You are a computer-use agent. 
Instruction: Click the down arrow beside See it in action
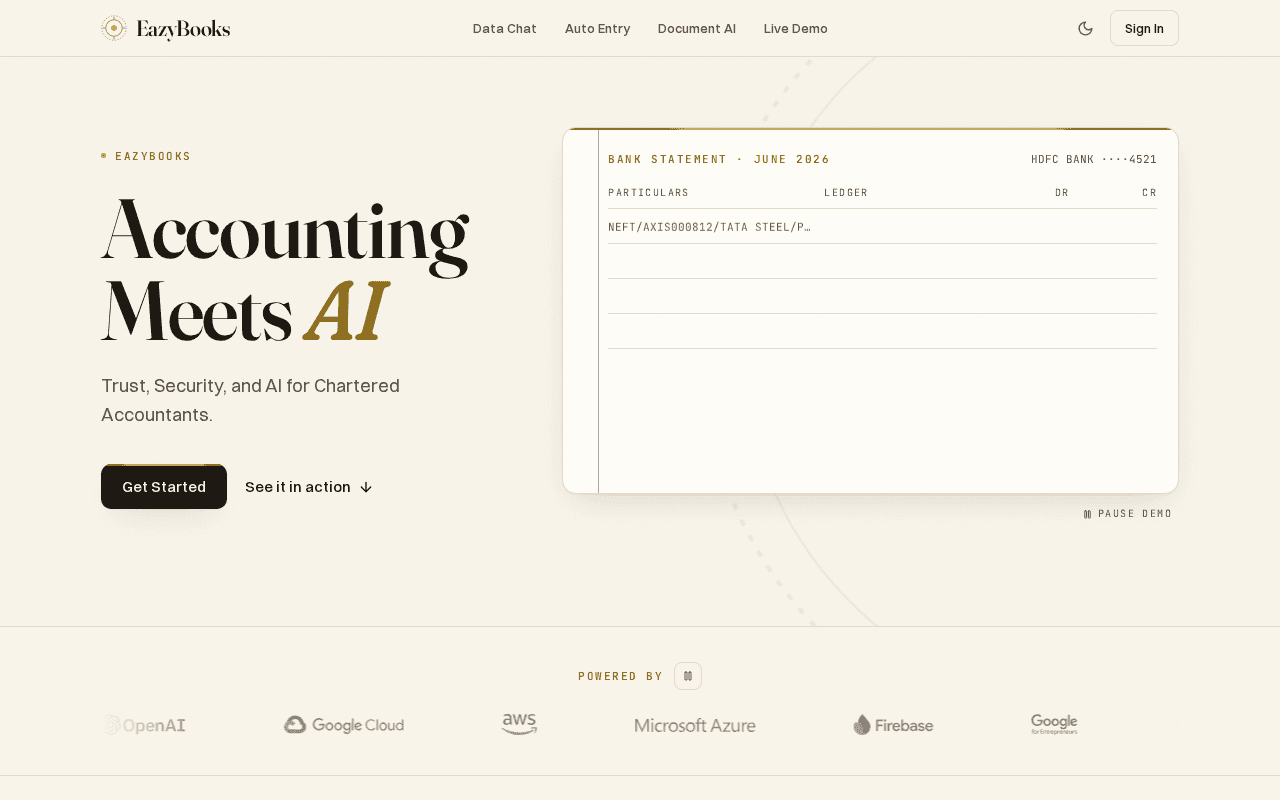pyautogui.click(x=366, y=487)
